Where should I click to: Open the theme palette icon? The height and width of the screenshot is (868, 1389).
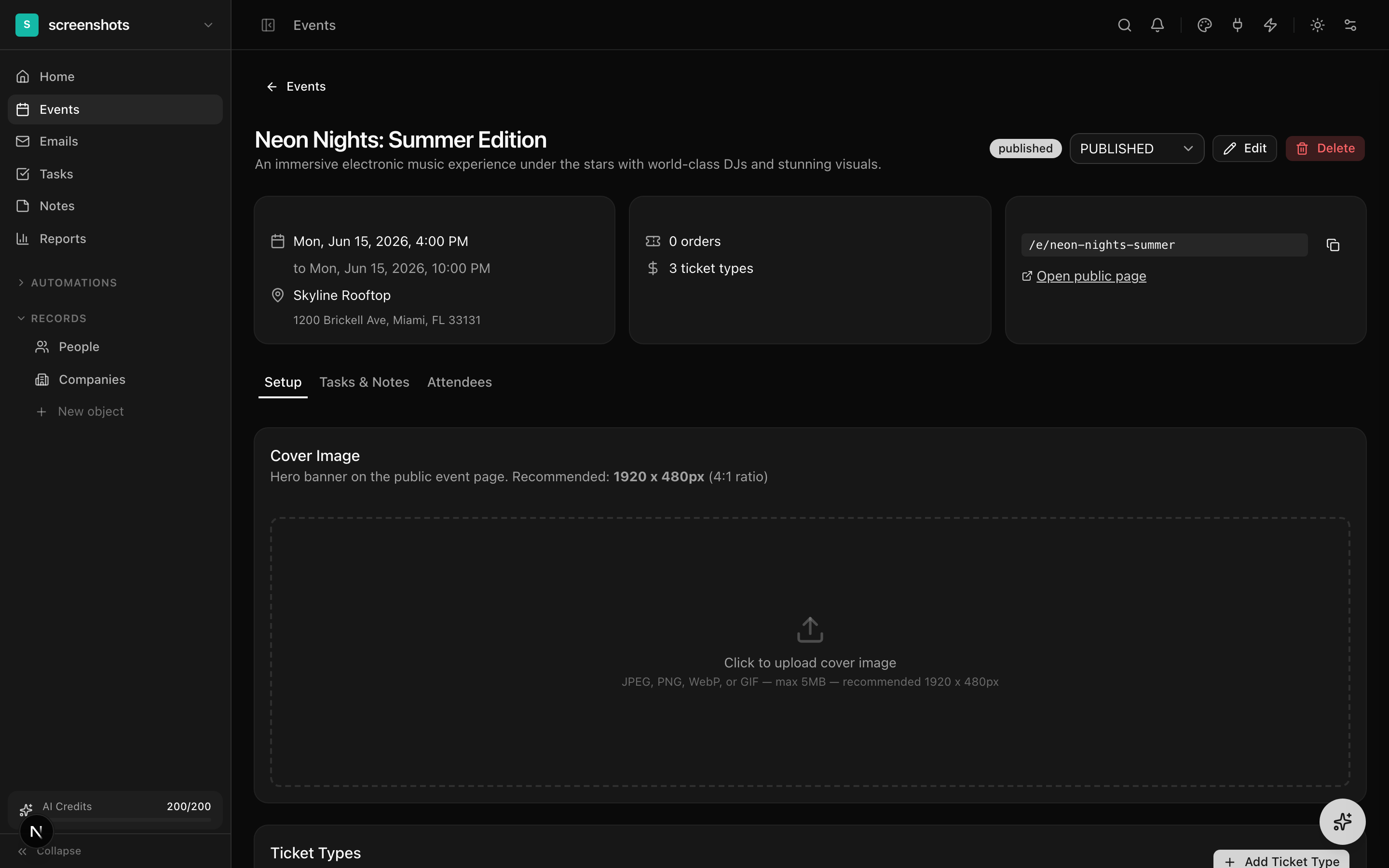point(1204,25)
